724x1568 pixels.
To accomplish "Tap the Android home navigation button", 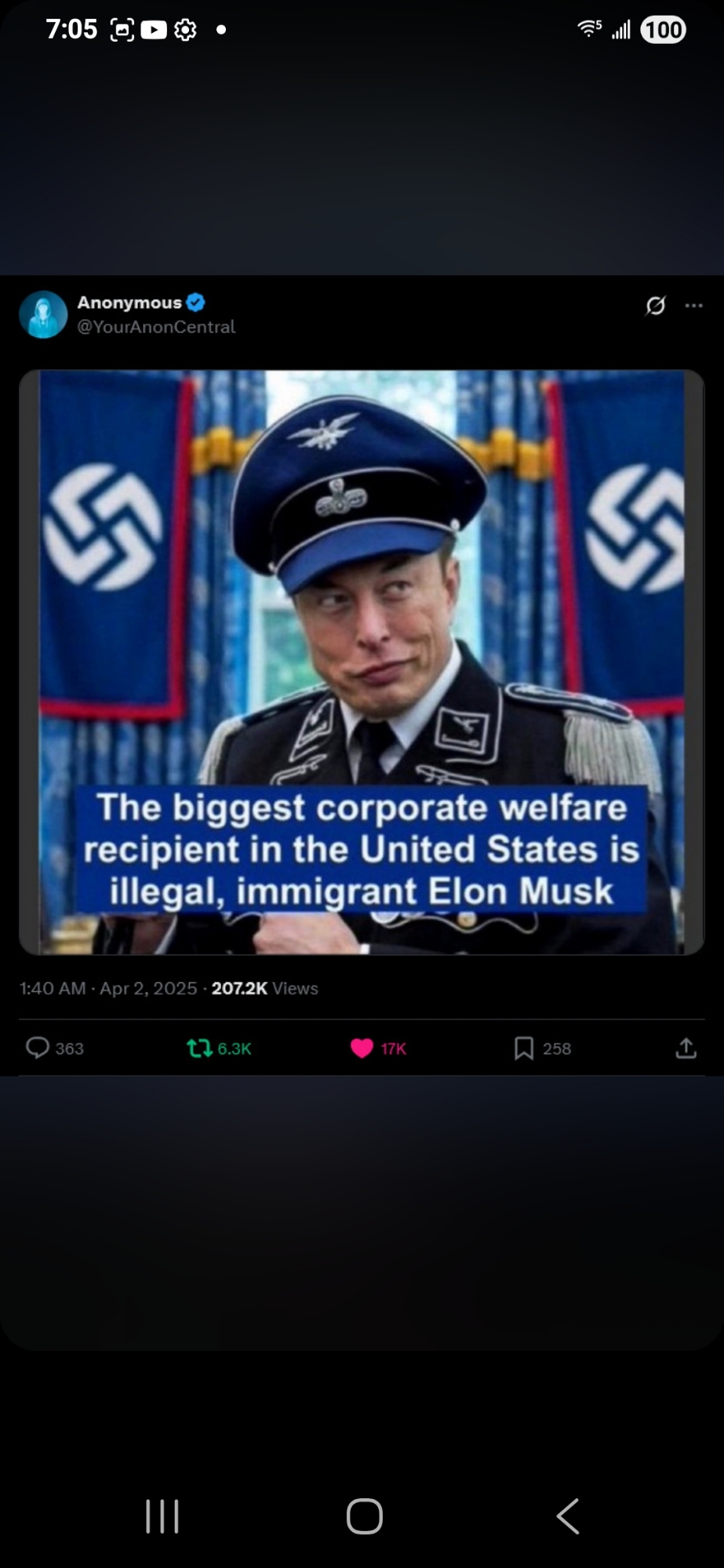I will [x=365, y=1515].
